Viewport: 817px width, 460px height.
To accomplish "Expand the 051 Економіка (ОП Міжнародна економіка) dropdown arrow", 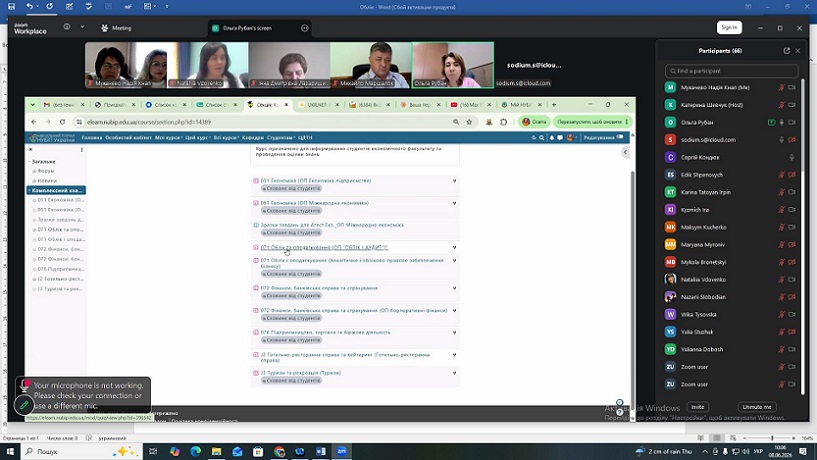I will coord(454,203).
